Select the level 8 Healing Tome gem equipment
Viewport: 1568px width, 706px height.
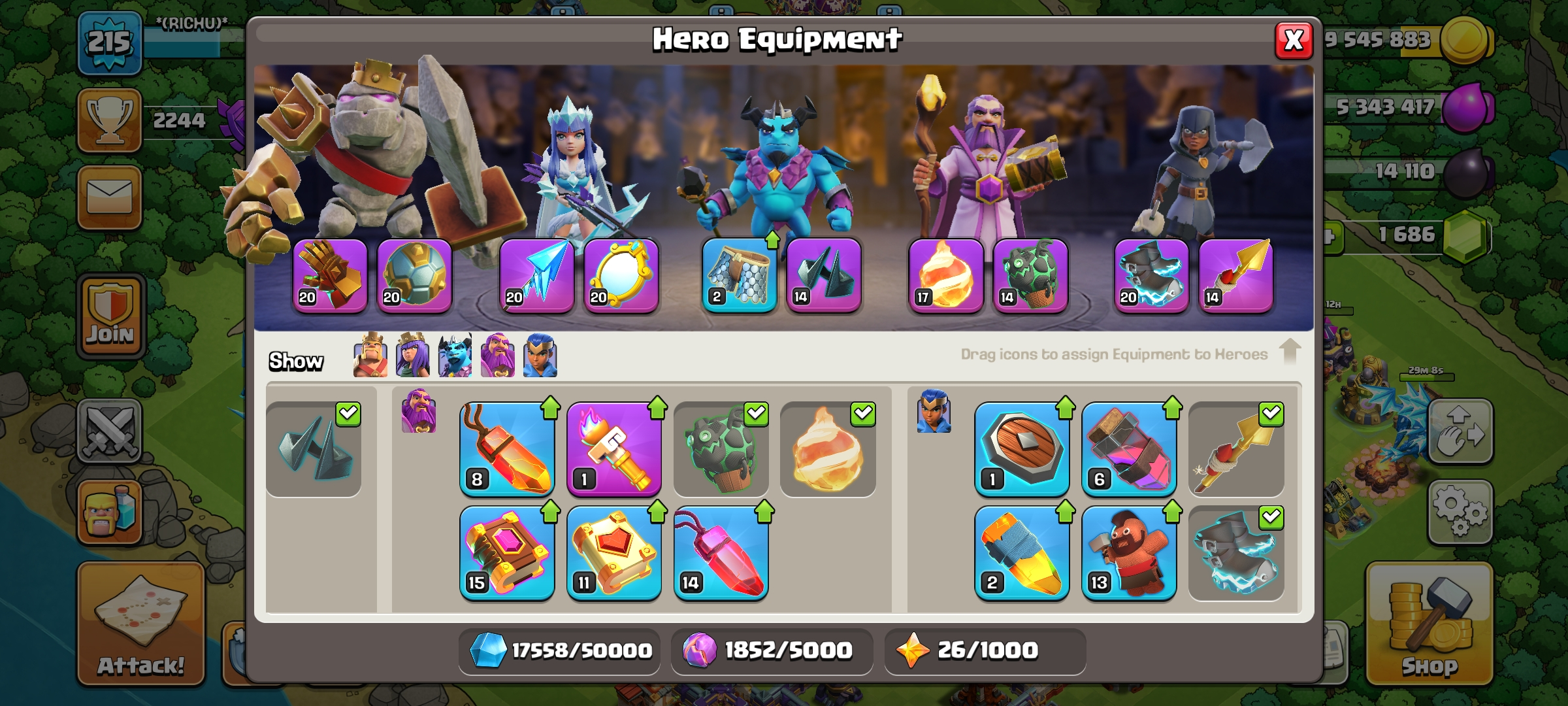point(507,449)
